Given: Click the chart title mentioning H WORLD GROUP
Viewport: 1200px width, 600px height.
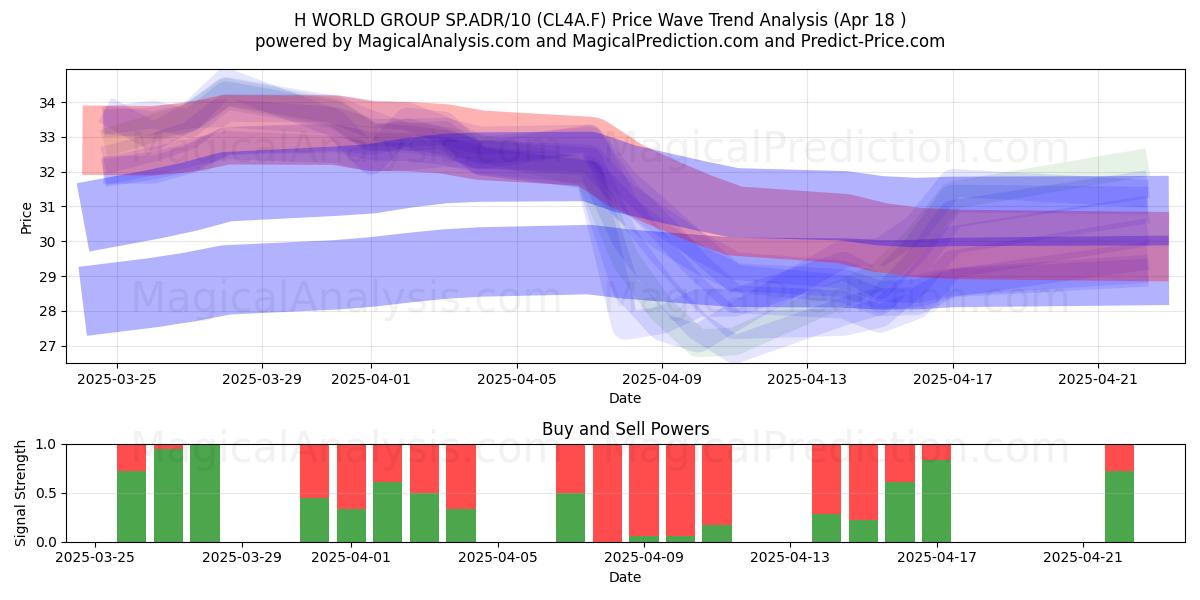Looking at the screenshot, I should click(x=600, y=19).
